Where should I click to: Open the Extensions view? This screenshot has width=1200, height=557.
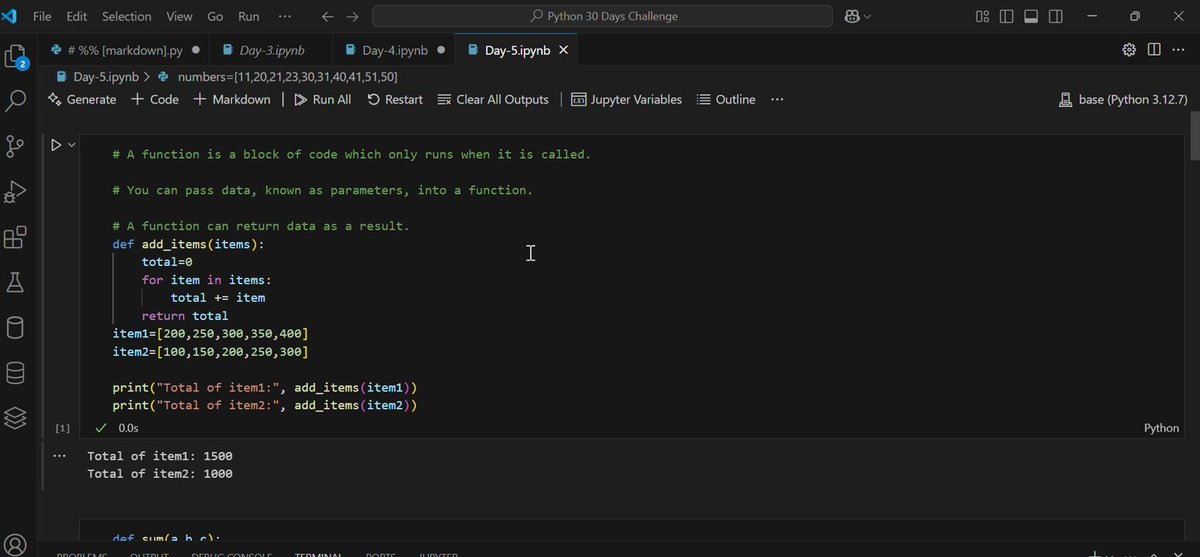tap(16, 238)
